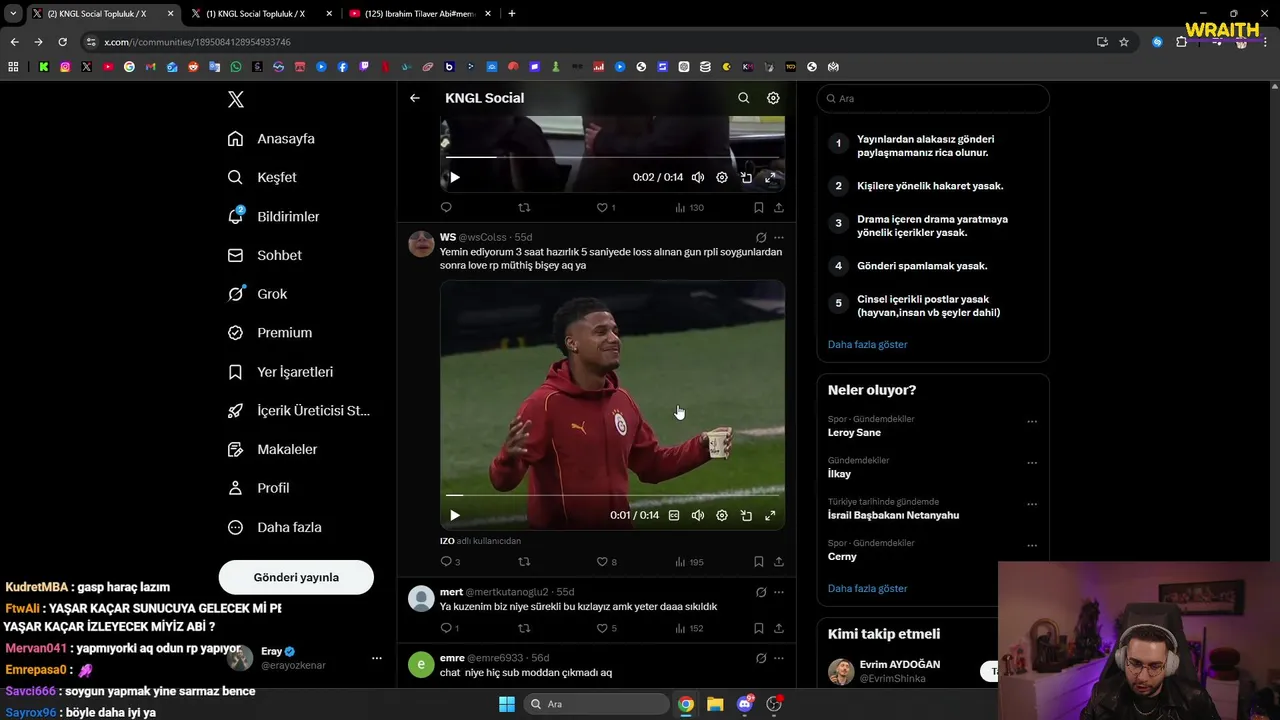This screenshot has height=720, width=1280.
Task: Open more options on WS post
Action: coord(779,238)
